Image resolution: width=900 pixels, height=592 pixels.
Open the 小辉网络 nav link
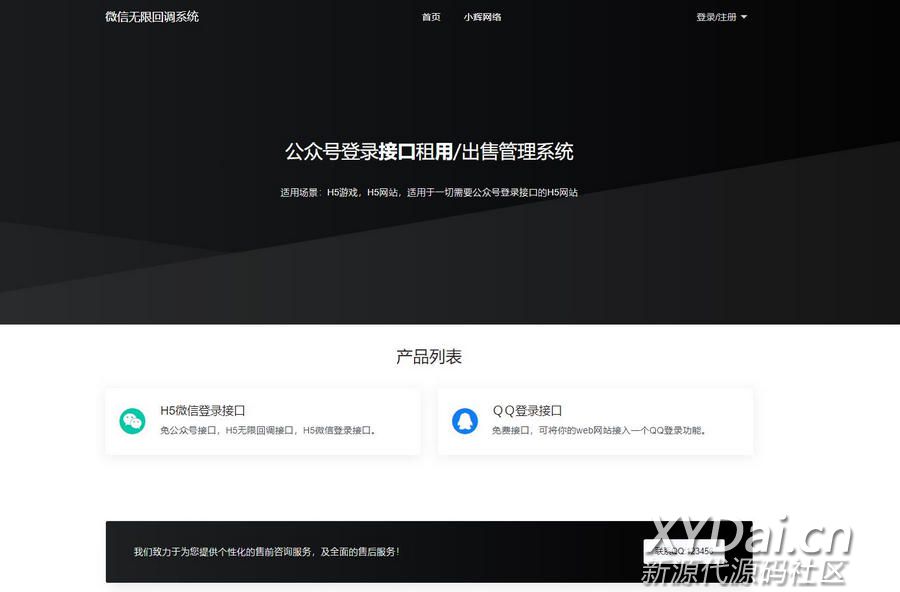(482, 17)
